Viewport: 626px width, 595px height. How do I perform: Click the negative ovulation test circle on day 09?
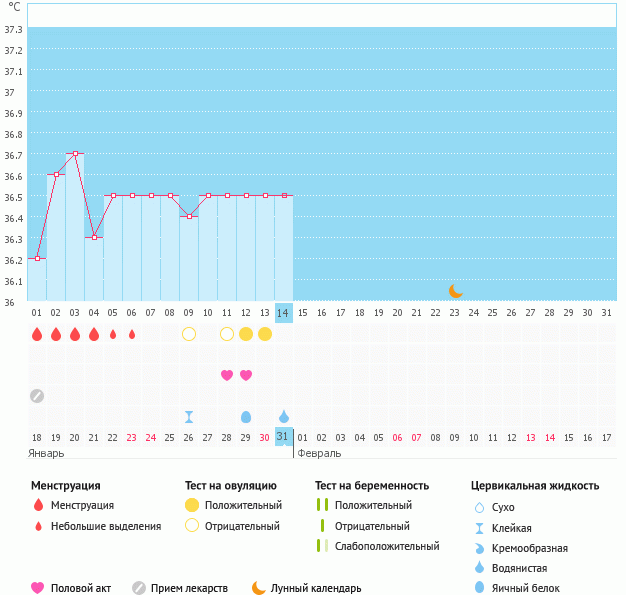(189, 334)
